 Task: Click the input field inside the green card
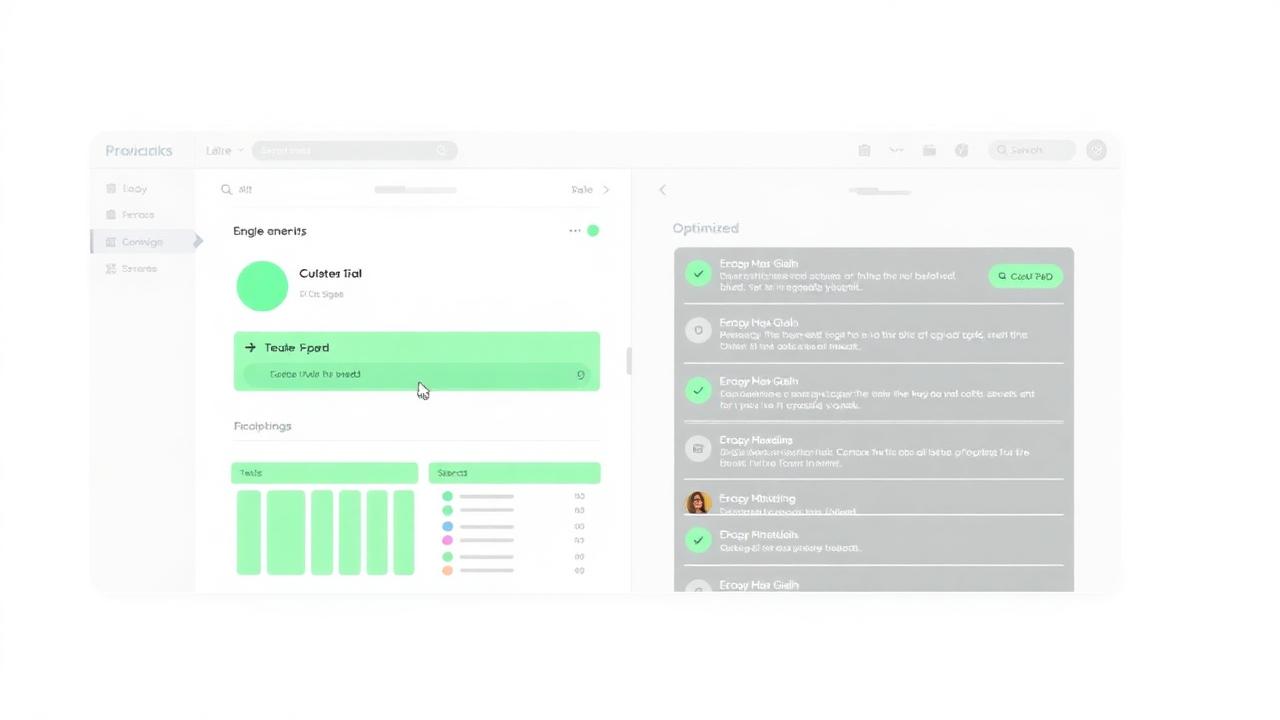(416, 375)
